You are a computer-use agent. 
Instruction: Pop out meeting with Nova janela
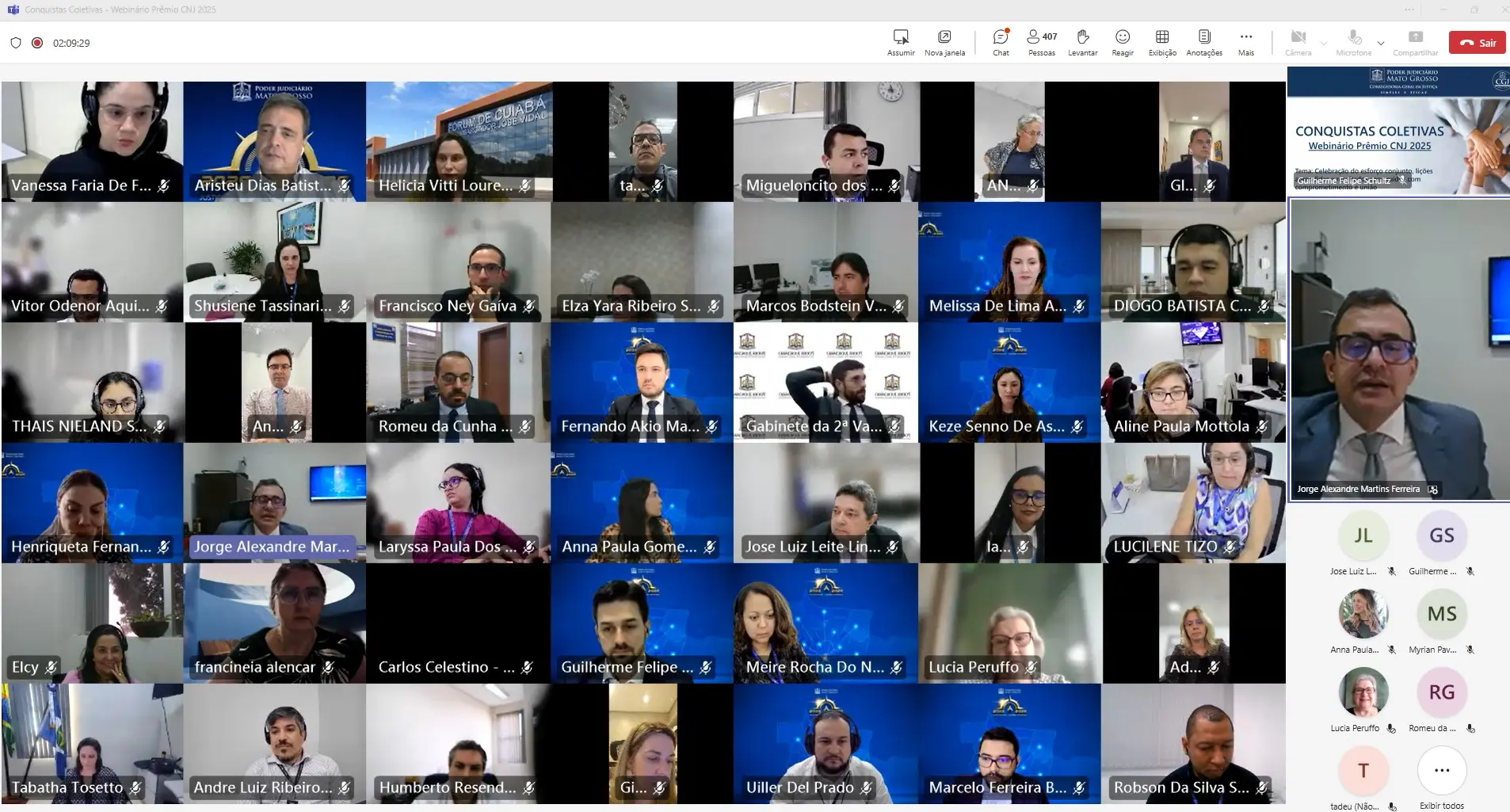[x=944, y=42]
